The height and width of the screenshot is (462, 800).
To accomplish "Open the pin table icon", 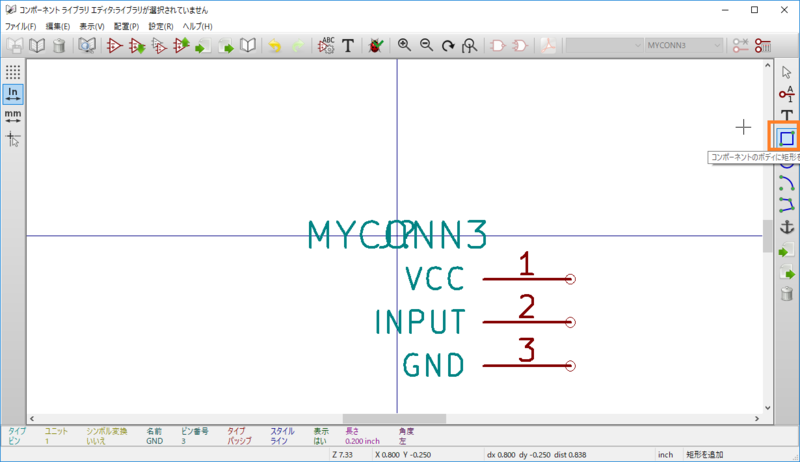I will [x=763, y=46].
